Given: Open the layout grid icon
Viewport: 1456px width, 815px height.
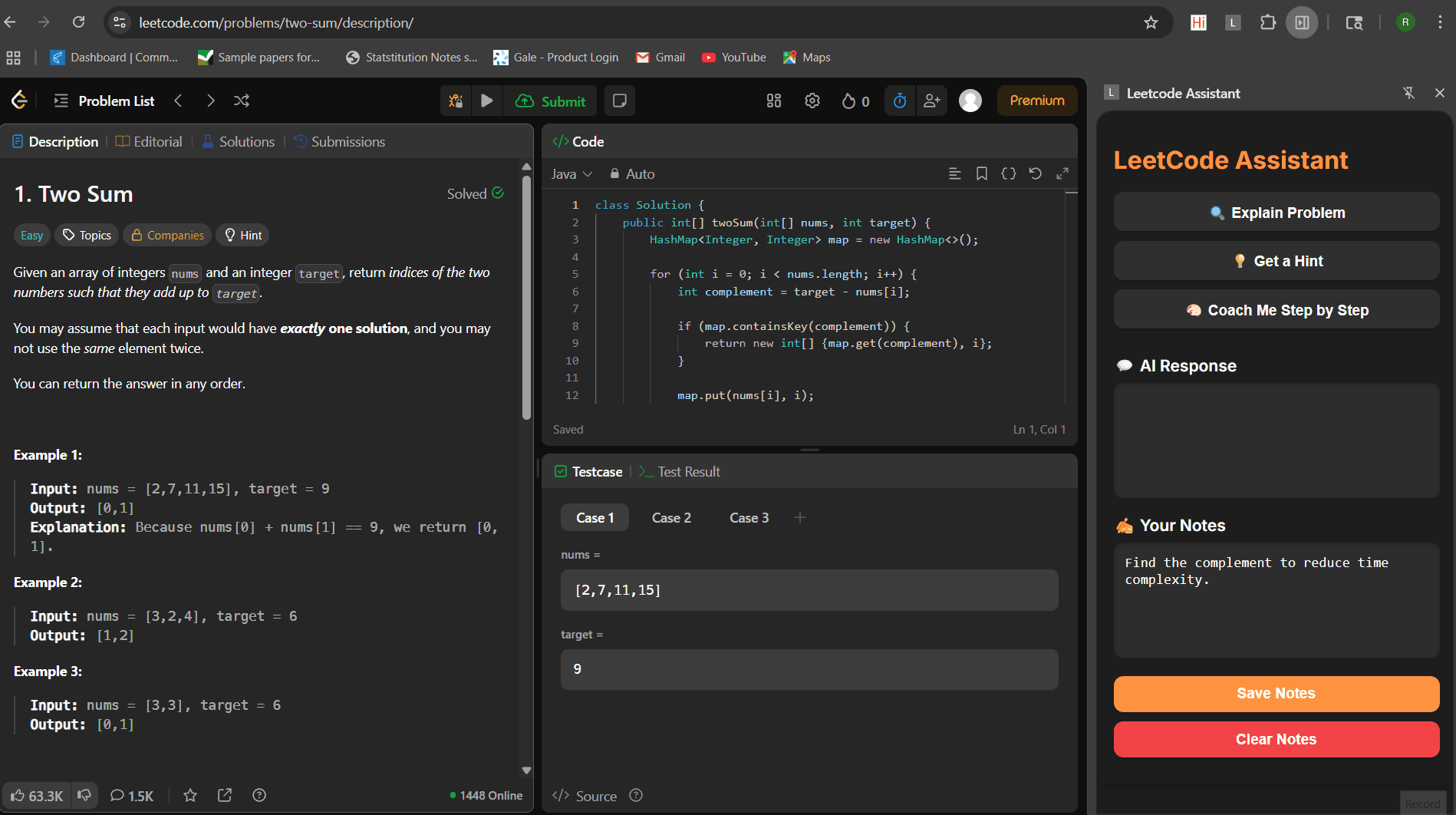Looking at the screenshot, I should (774, 101).
